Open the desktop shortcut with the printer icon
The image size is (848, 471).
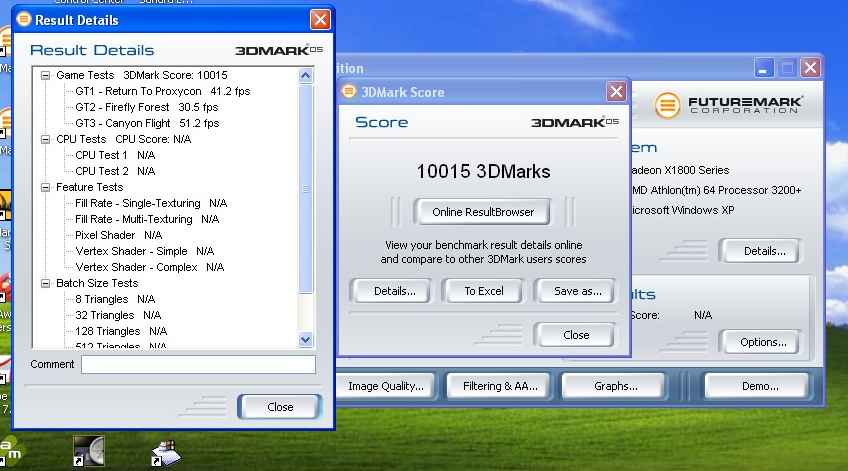164,450
